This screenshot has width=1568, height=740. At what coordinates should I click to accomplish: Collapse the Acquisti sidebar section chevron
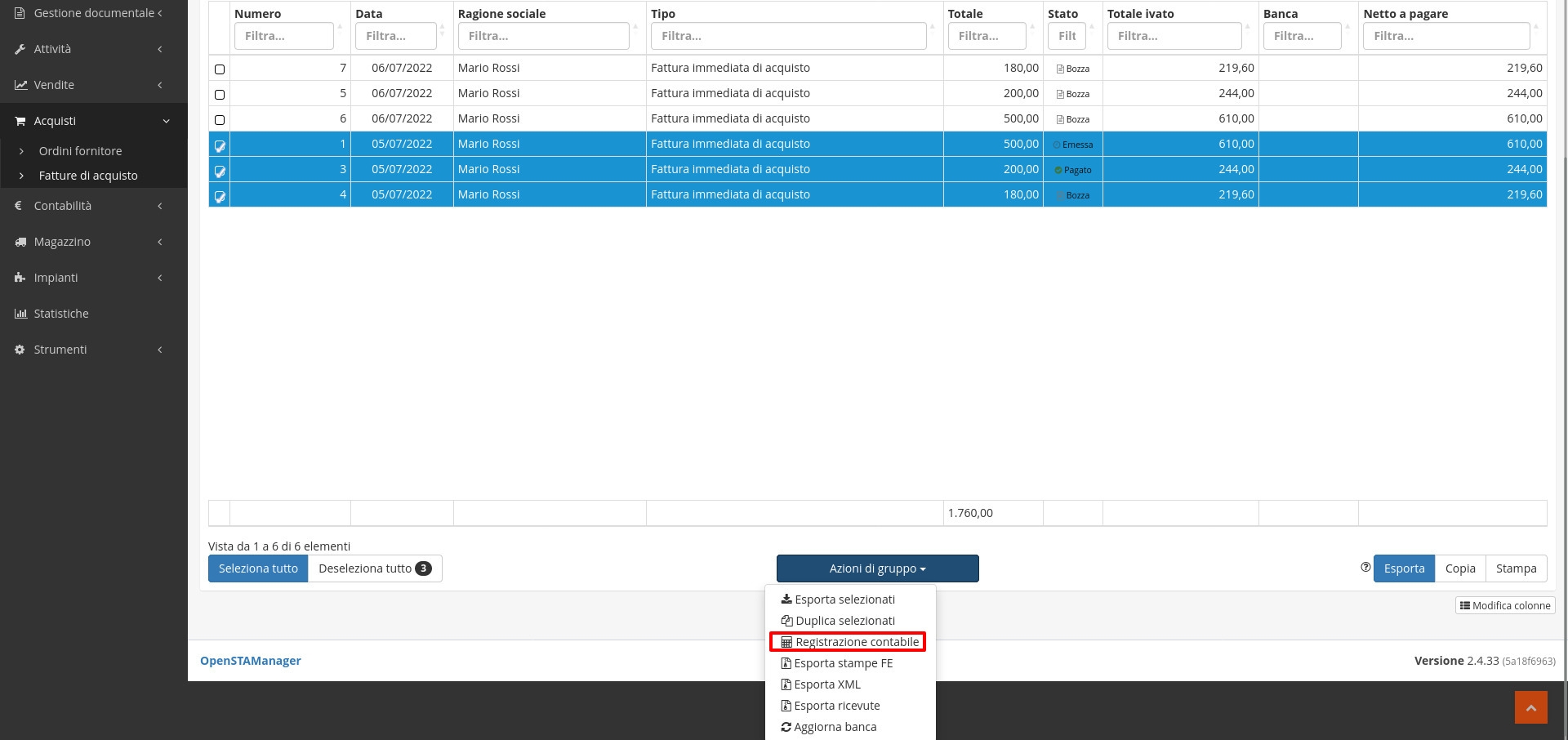tap(166, 121)
